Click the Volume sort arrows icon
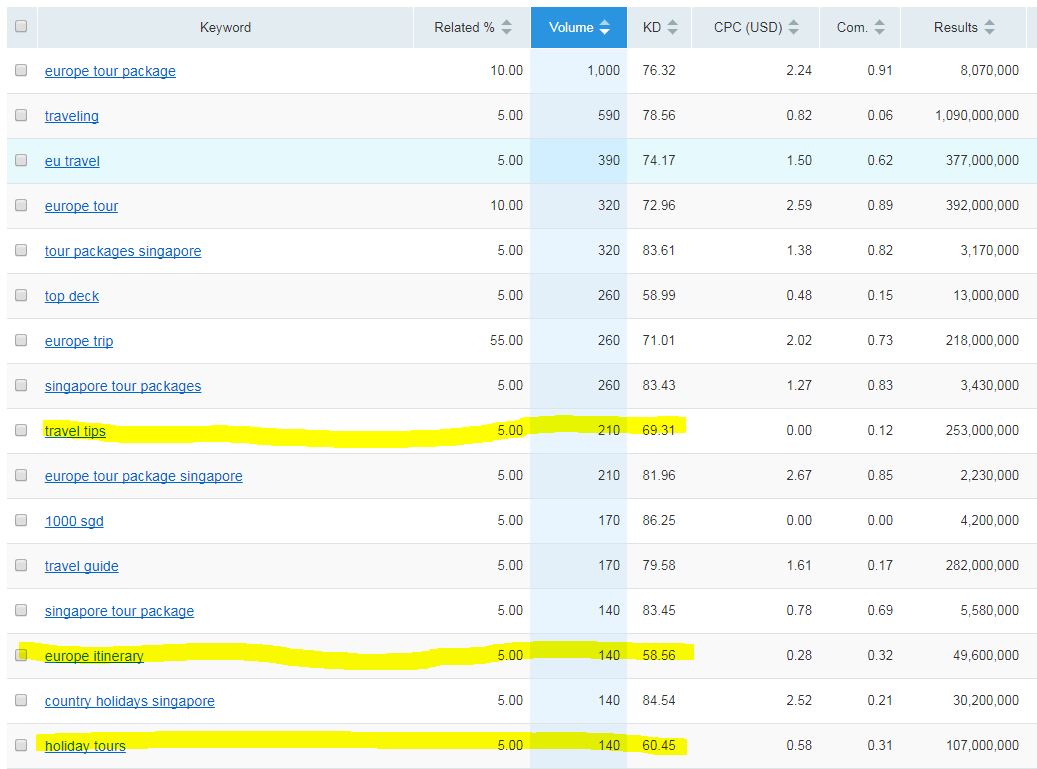Viewport: 1037px width, 769px height. [x=604, y=27]
